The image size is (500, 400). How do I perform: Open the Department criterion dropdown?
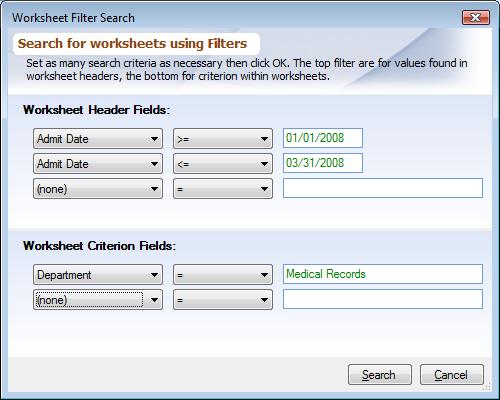coord(98,275)
